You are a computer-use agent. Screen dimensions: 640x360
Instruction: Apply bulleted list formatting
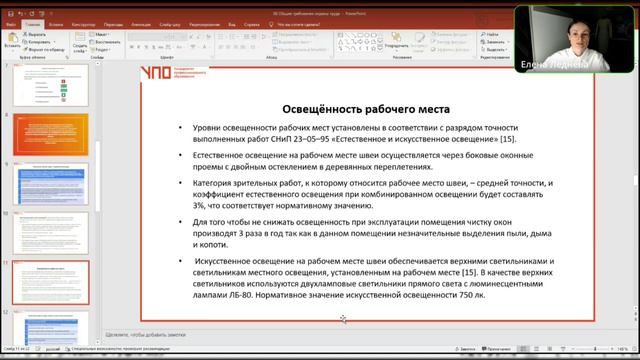click(x=221, y=37)
